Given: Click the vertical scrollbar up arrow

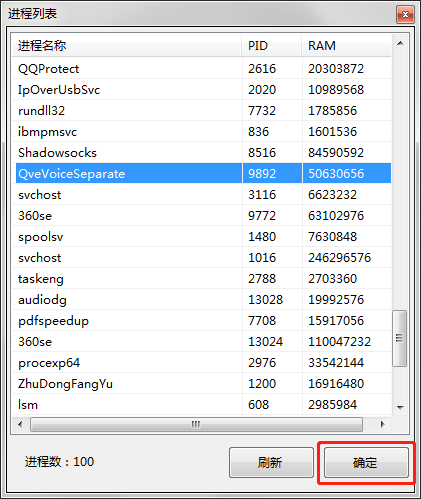Looking at the screenshot, I should pyautogui.click(x=400, y=43).
